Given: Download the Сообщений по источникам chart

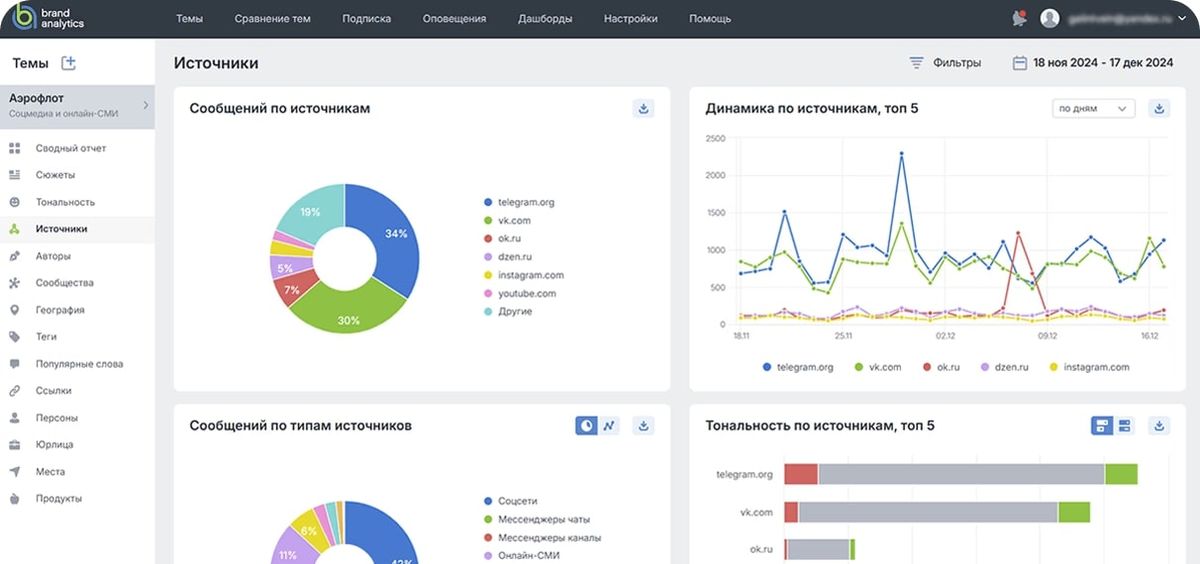Looking at the screenshot, I should (643, 108).
